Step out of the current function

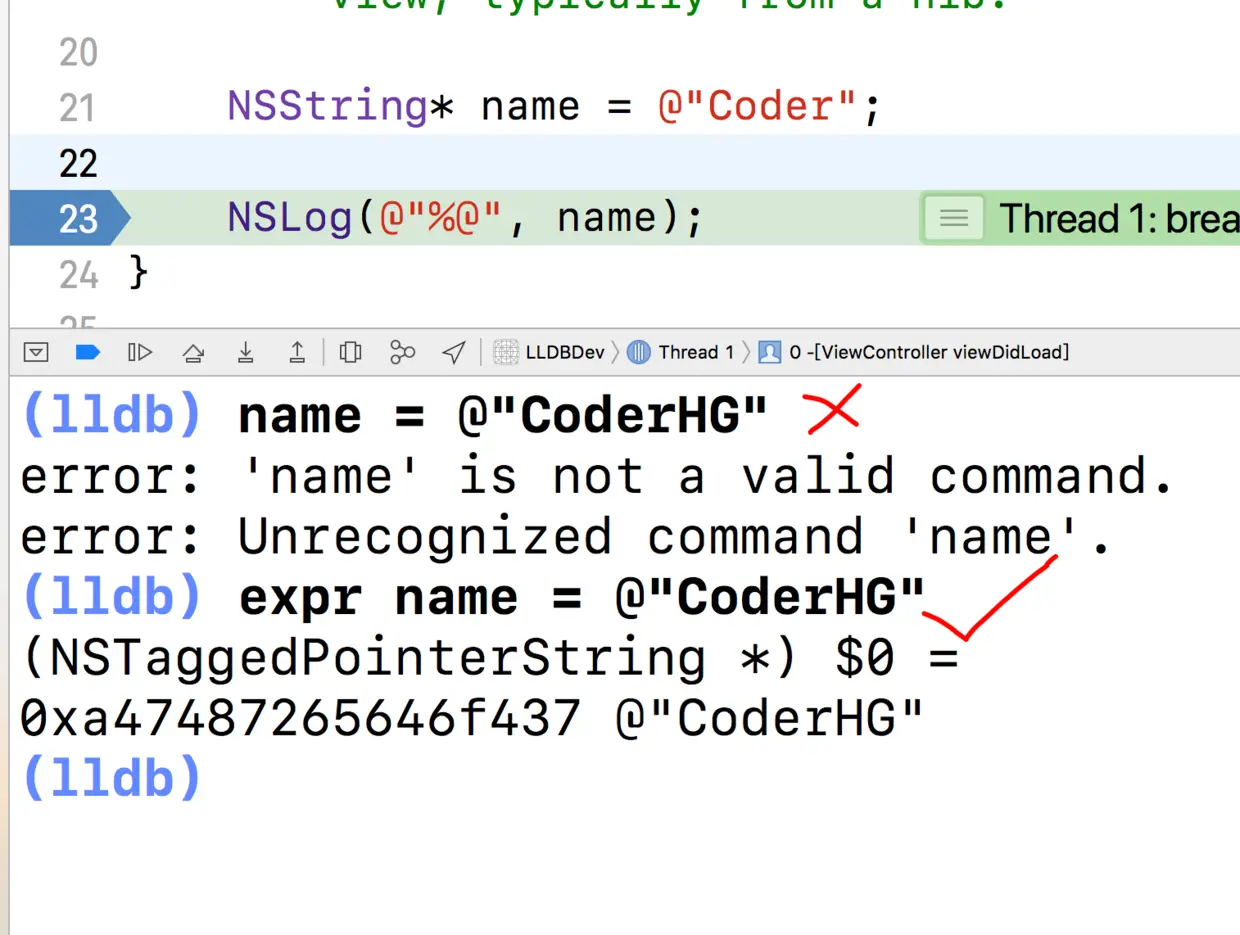pyautogui.click(x=297, y=352)
